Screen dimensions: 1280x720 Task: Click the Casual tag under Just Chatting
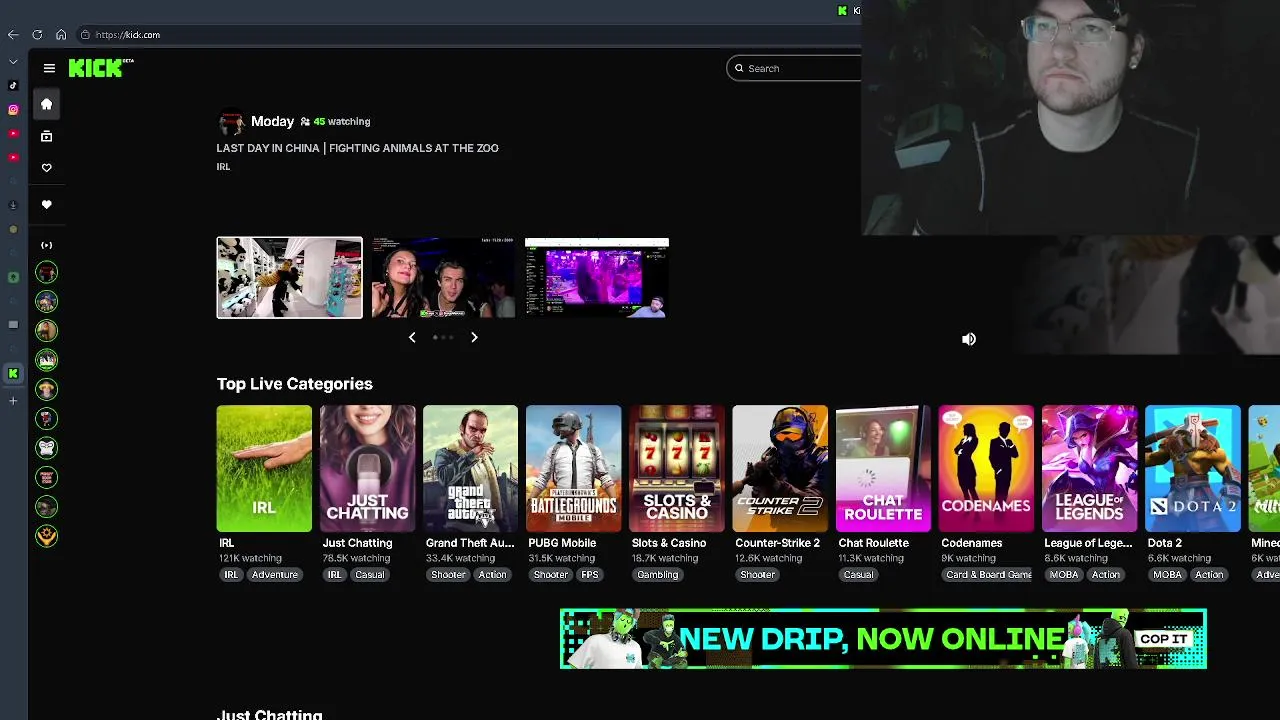click(369, 575)
